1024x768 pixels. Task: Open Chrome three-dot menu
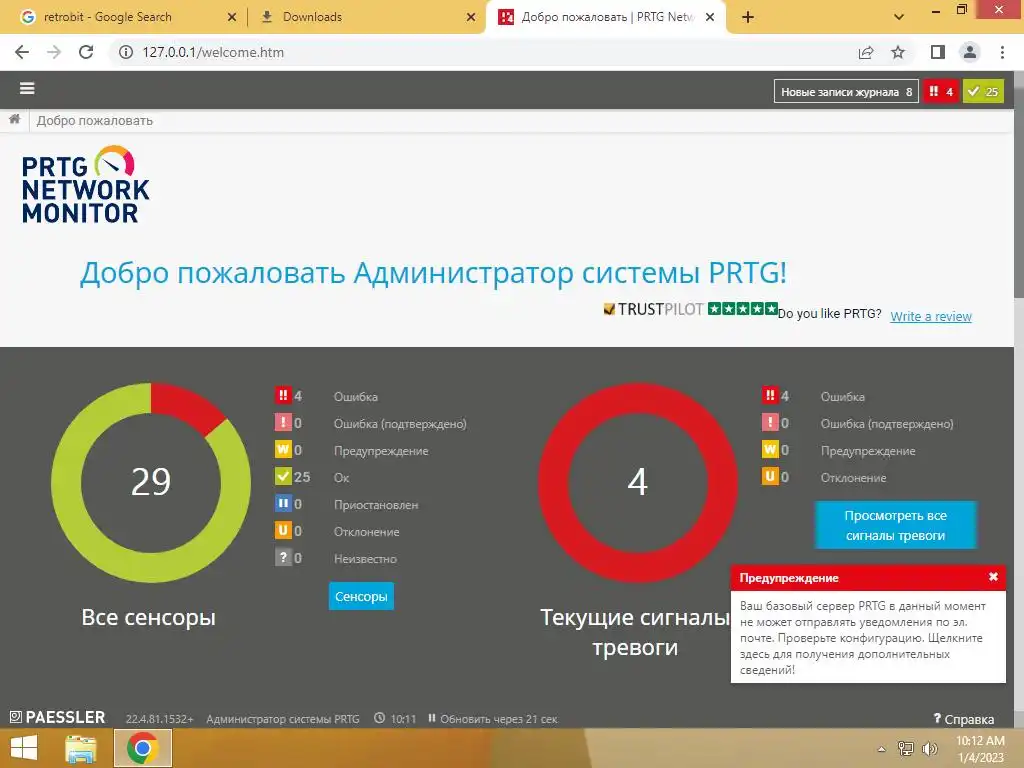point(1002,52)
